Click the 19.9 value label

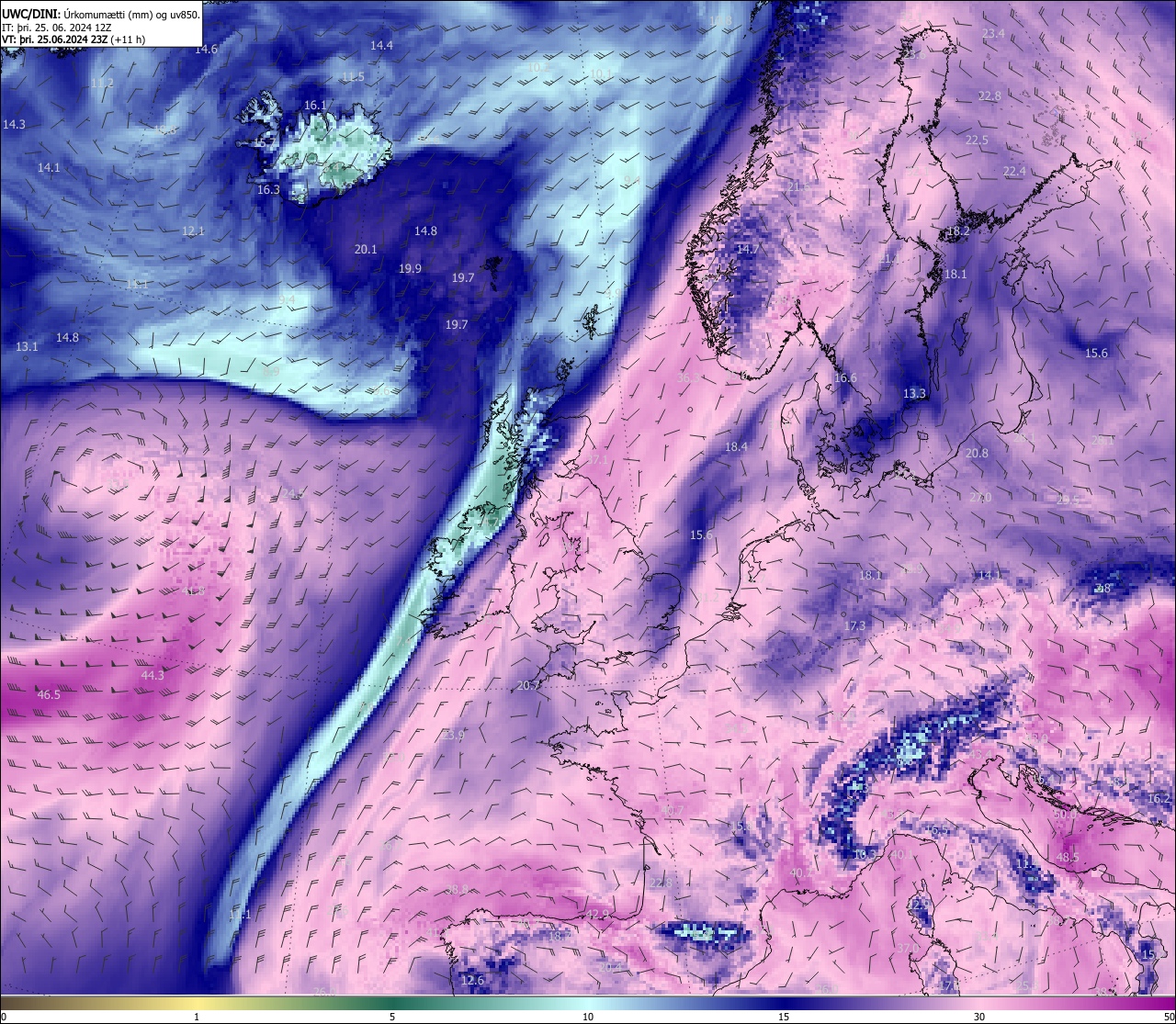tap(410, 269)
